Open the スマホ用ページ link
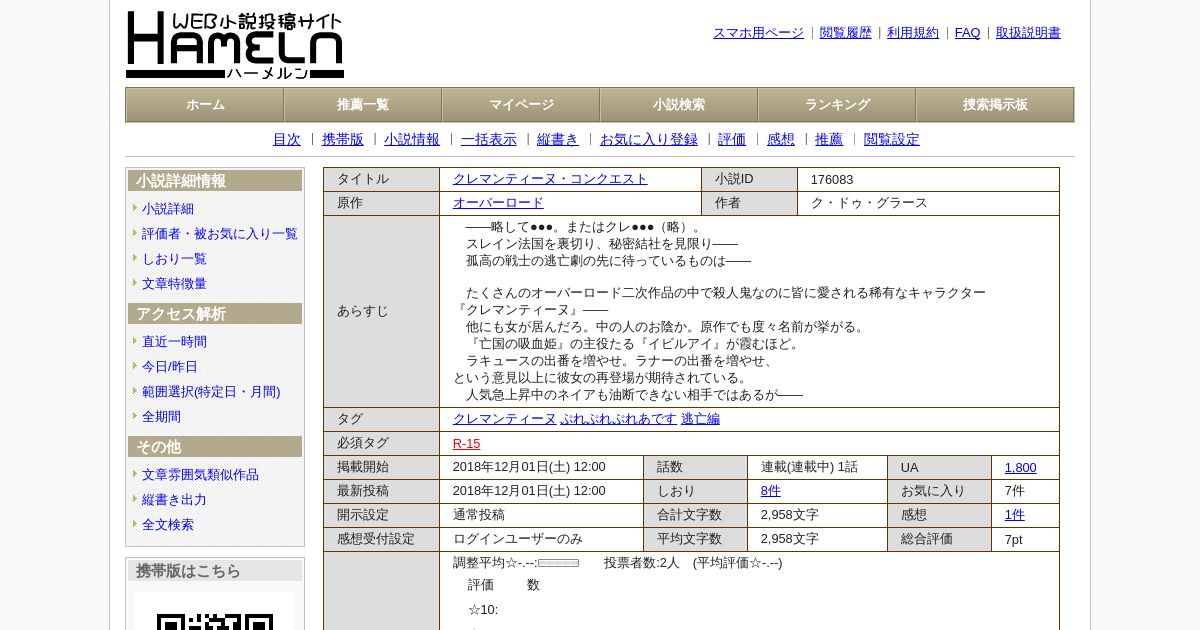 758,33
